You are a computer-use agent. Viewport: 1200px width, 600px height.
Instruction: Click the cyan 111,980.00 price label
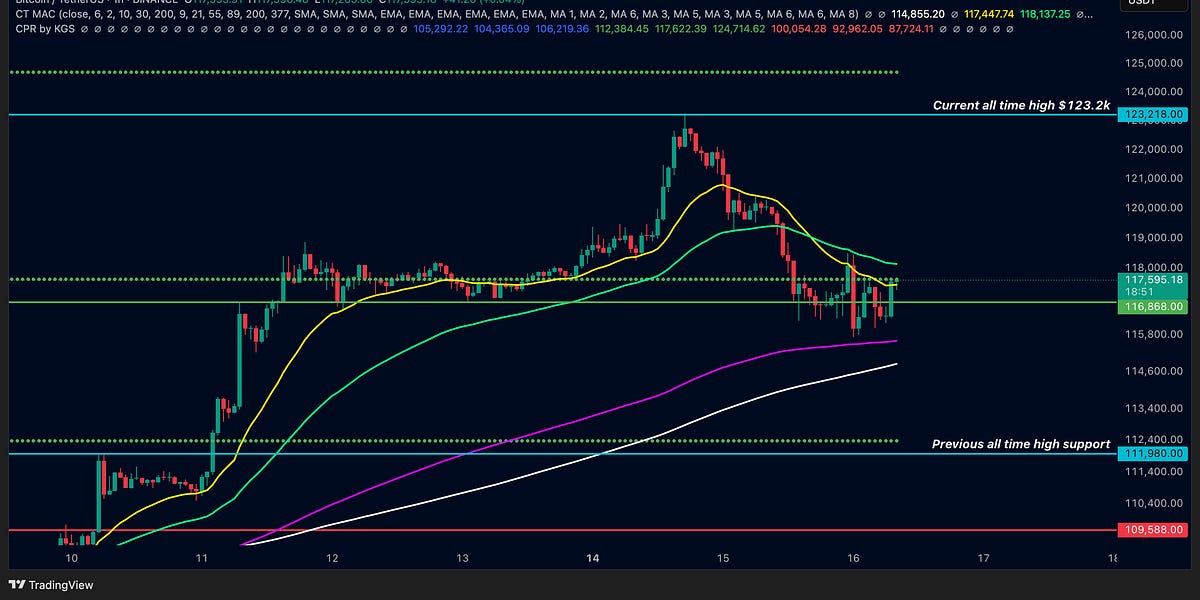pos(1154,454)
